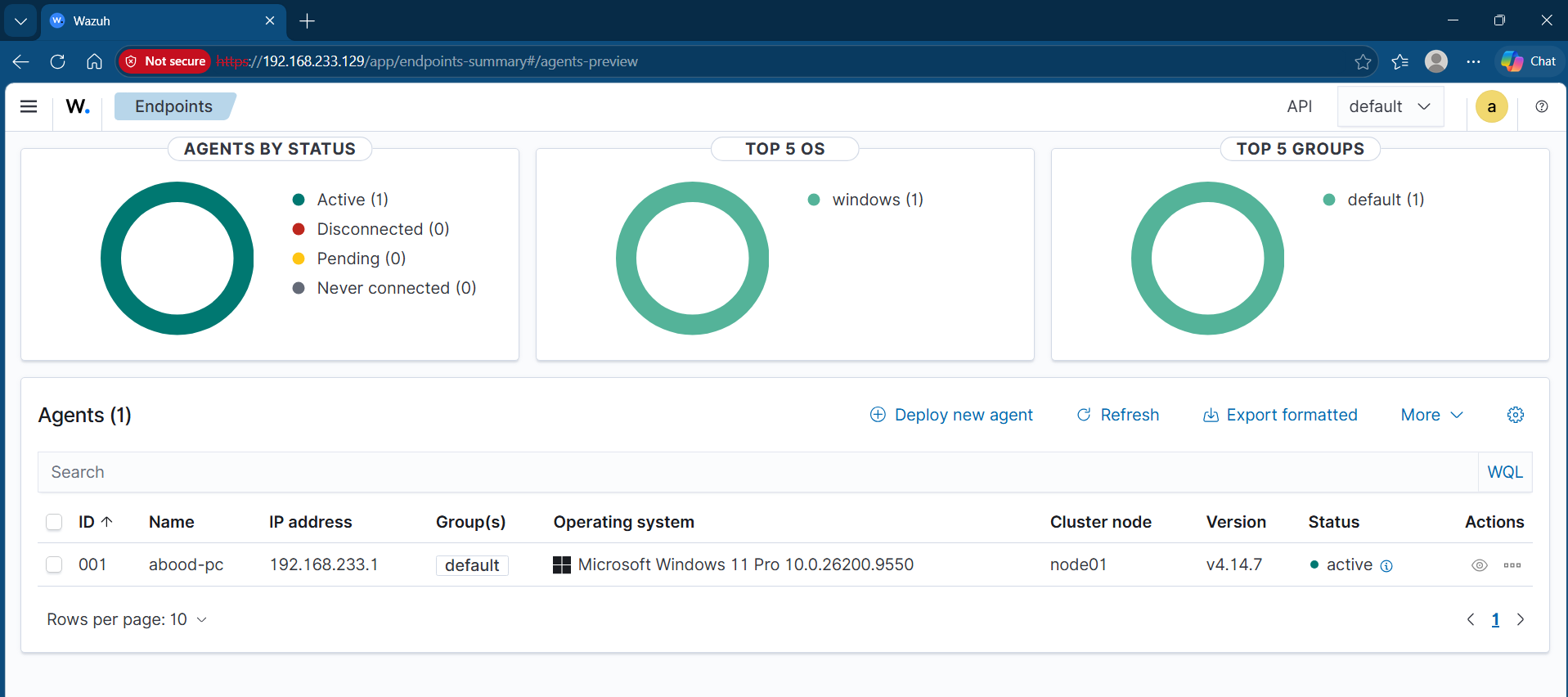Open Copilot Chat sidebar
1568x697 pixels.
1529,61
